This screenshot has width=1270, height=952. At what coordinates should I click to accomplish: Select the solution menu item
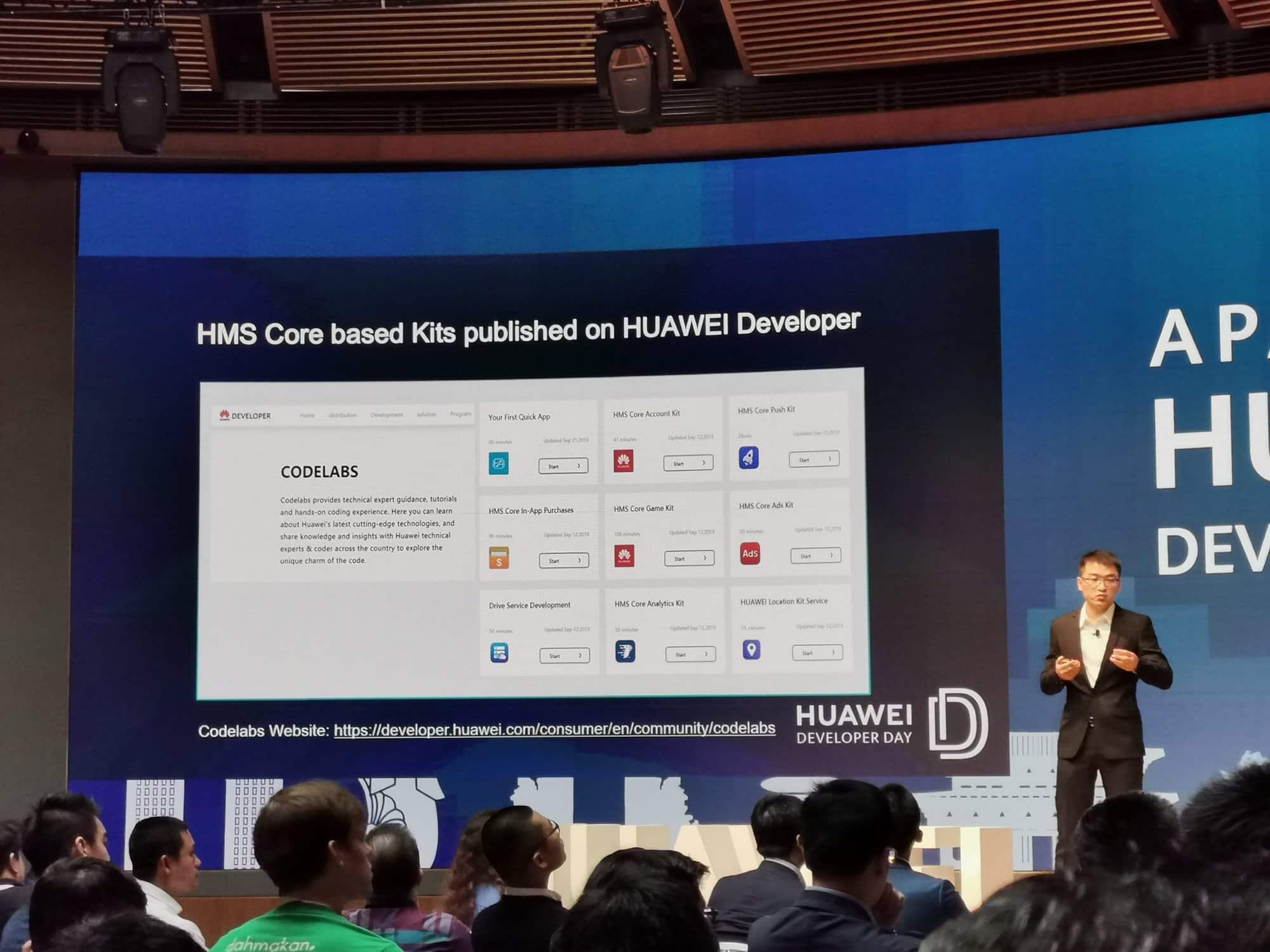tap(426, 414)
